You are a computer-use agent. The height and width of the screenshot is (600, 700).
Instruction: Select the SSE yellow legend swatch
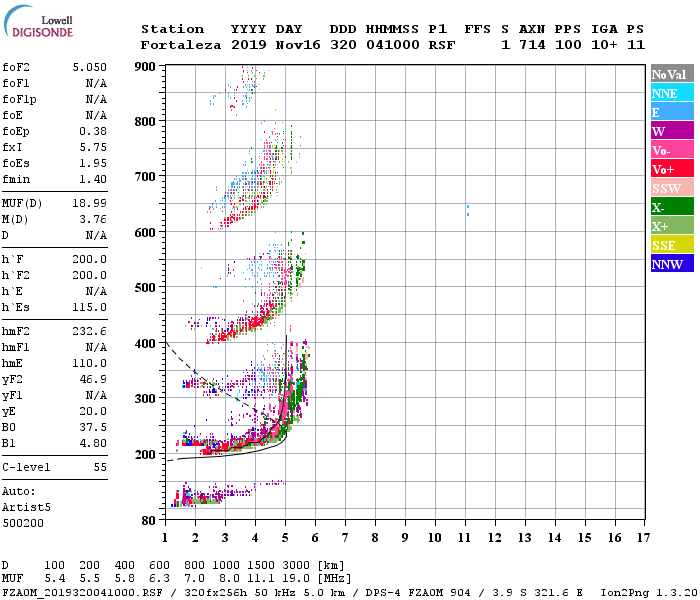tap(672, 245)
